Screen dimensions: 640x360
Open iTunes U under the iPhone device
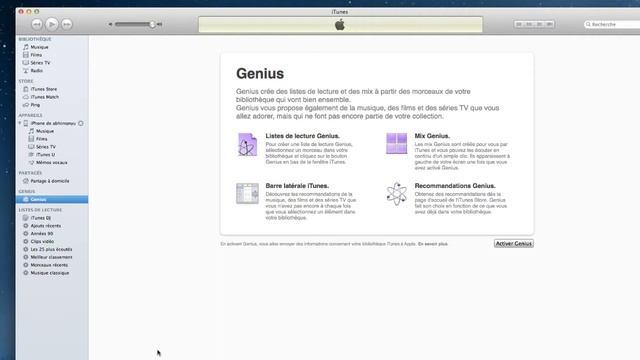point(45,155)
